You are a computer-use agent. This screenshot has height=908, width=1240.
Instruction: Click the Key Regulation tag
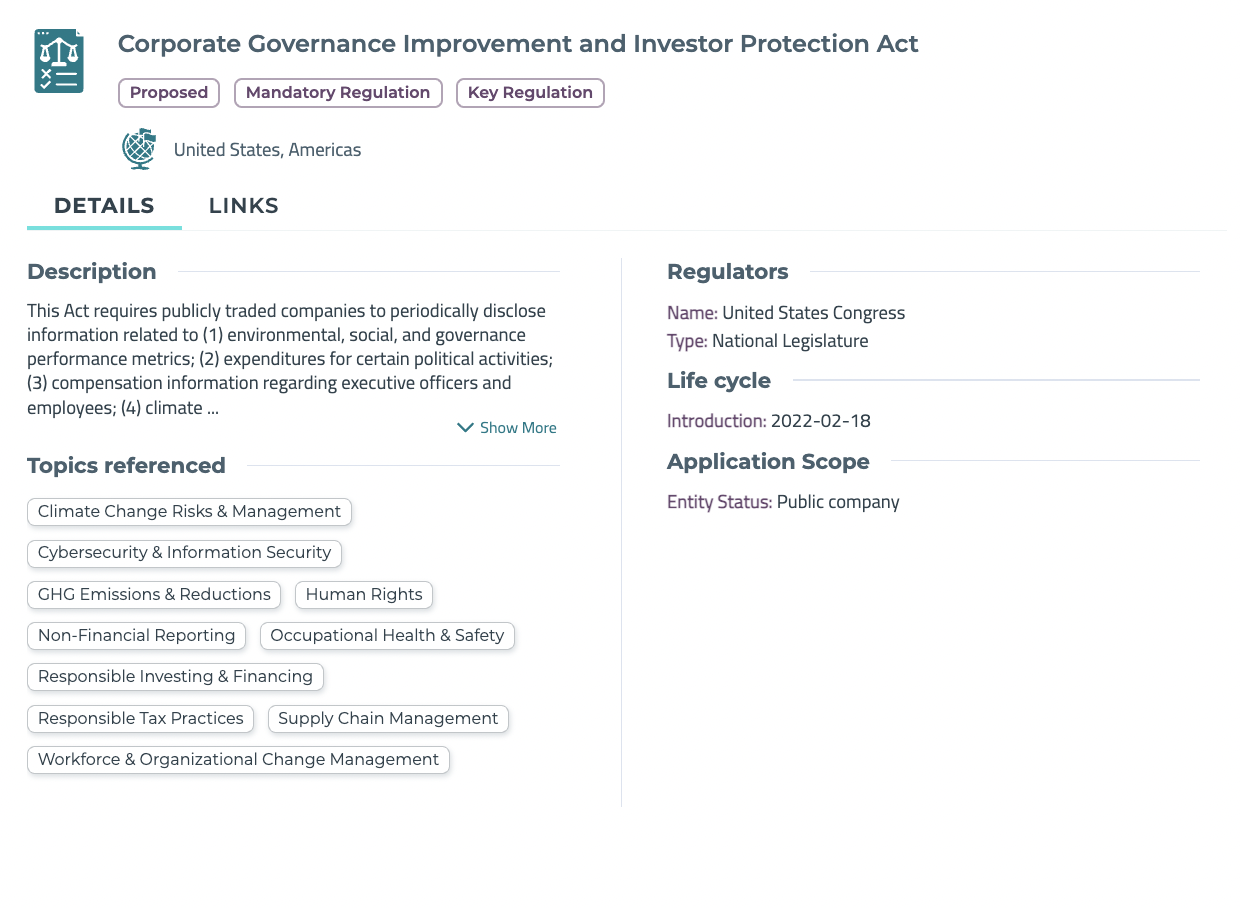click(530, 93)
